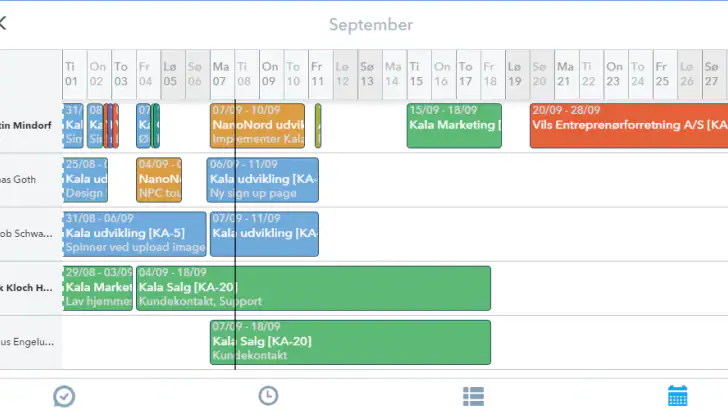Open the Kala Salg Kundekontakt task 07/09-18/09
The width and height of the screenshot is (728, 410).
[350, 343]
